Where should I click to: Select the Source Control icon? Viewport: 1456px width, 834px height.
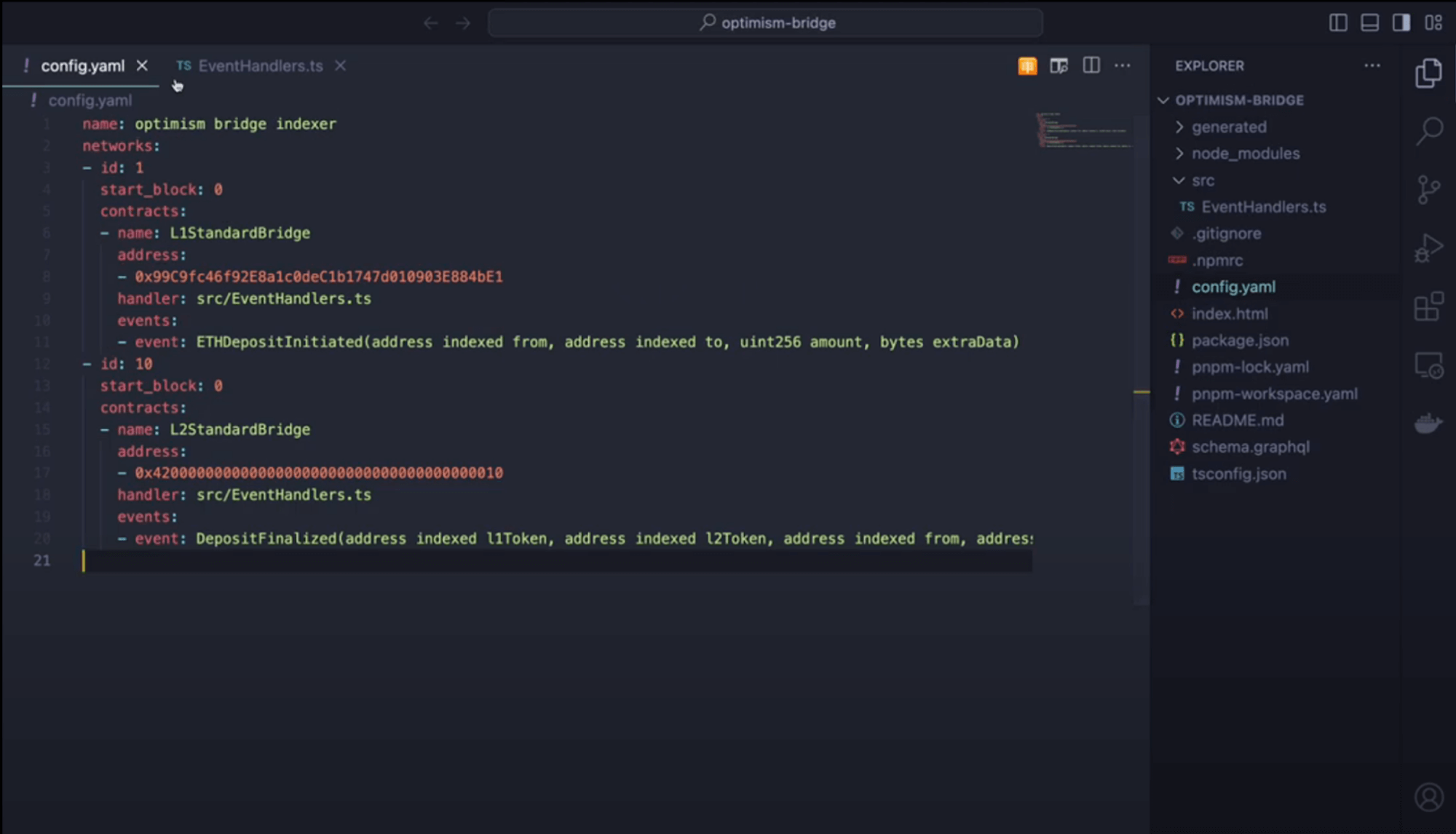pos(1429,188)
